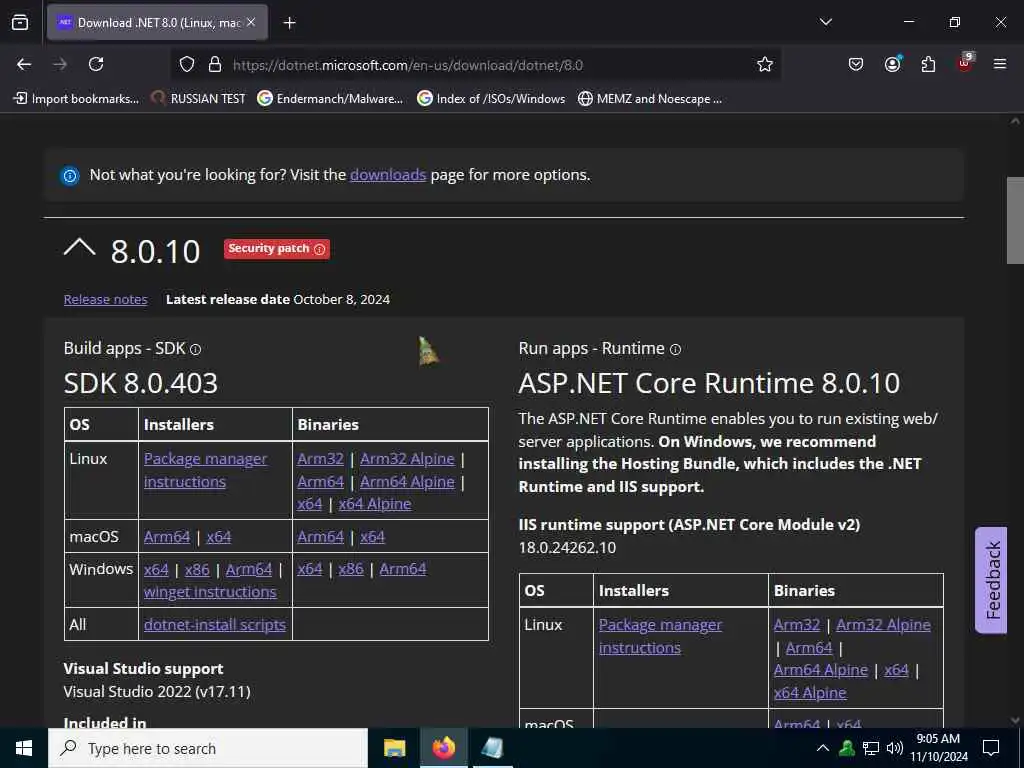Download SDK Linux x64 Alpine binary
This screenshot has width=1024, height=768.
point(375,504)
